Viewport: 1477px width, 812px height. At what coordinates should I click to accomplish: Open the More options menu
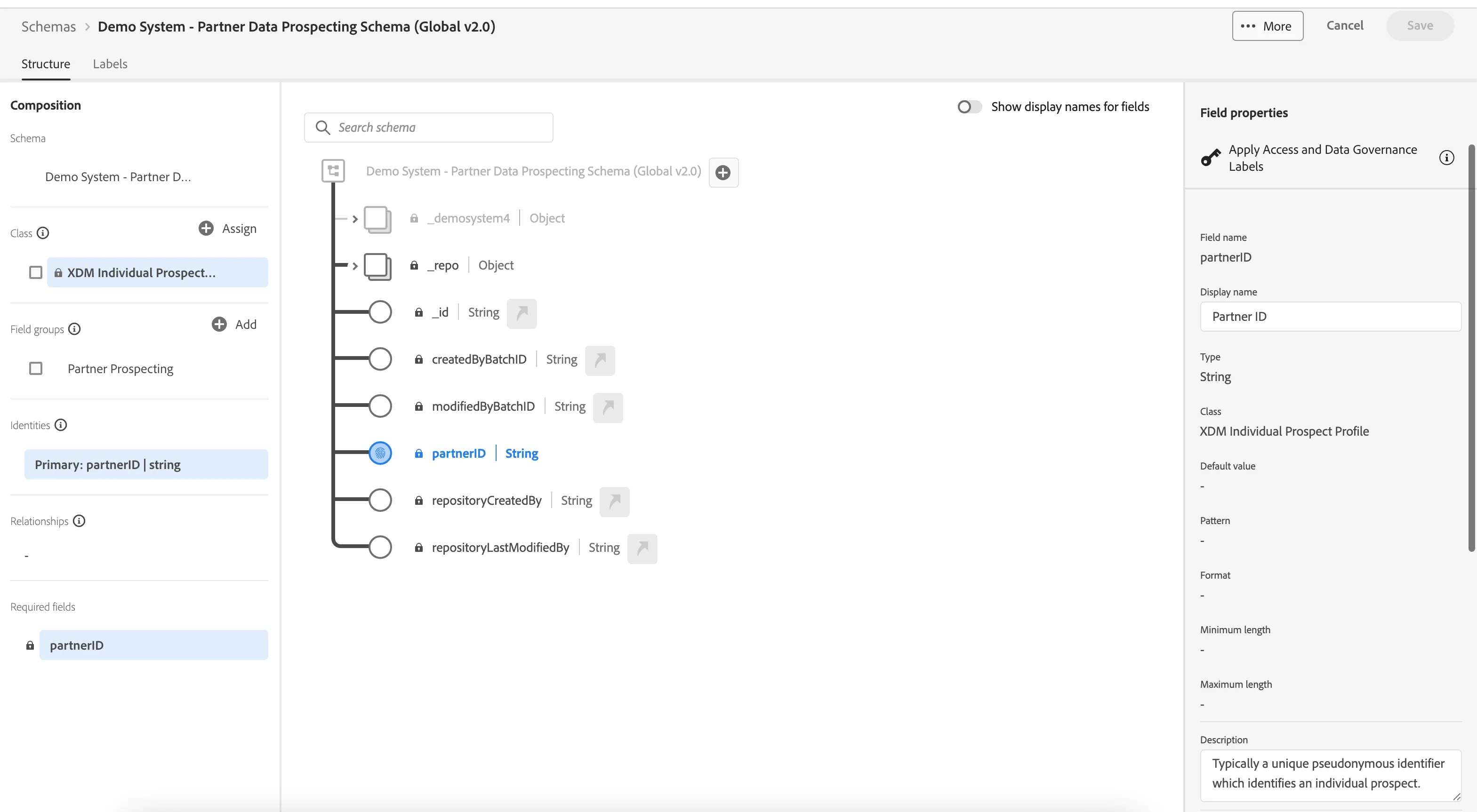[x=1267, y=26]
